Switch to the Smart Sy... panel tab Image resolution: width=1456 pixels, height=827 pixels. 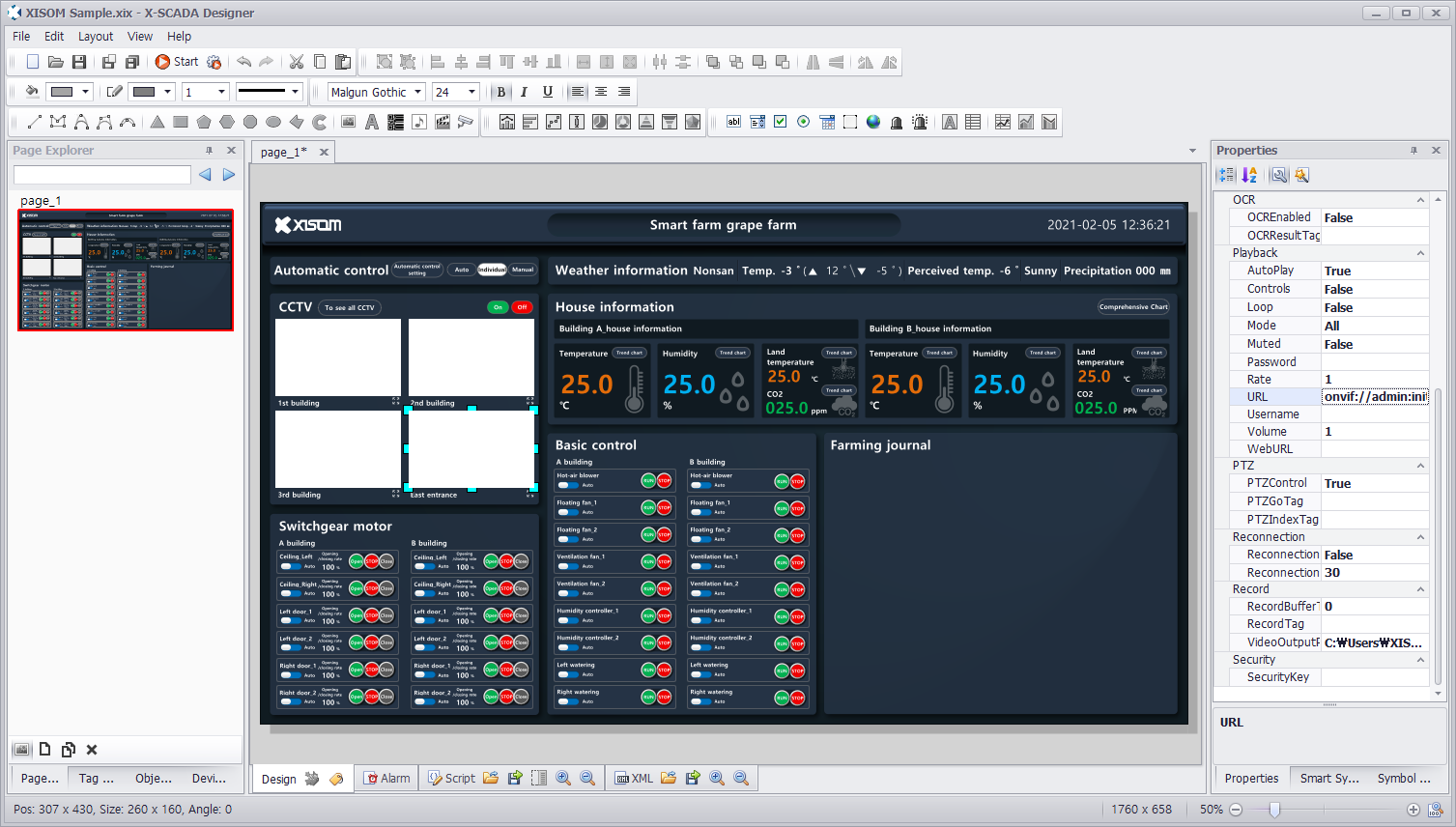(x=1329, y=778)
